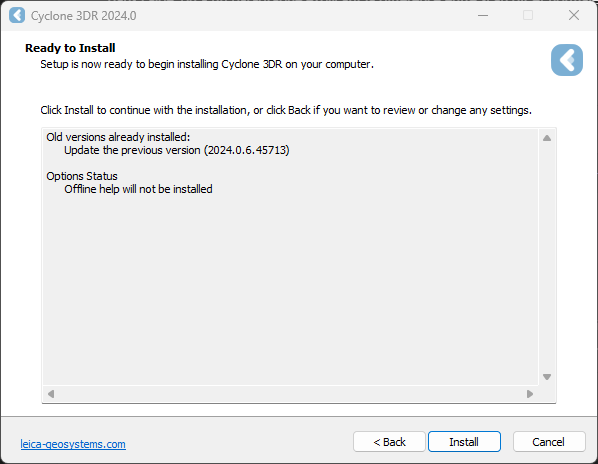
Task: Click the summary box up arrow
Action: (547, 138)
